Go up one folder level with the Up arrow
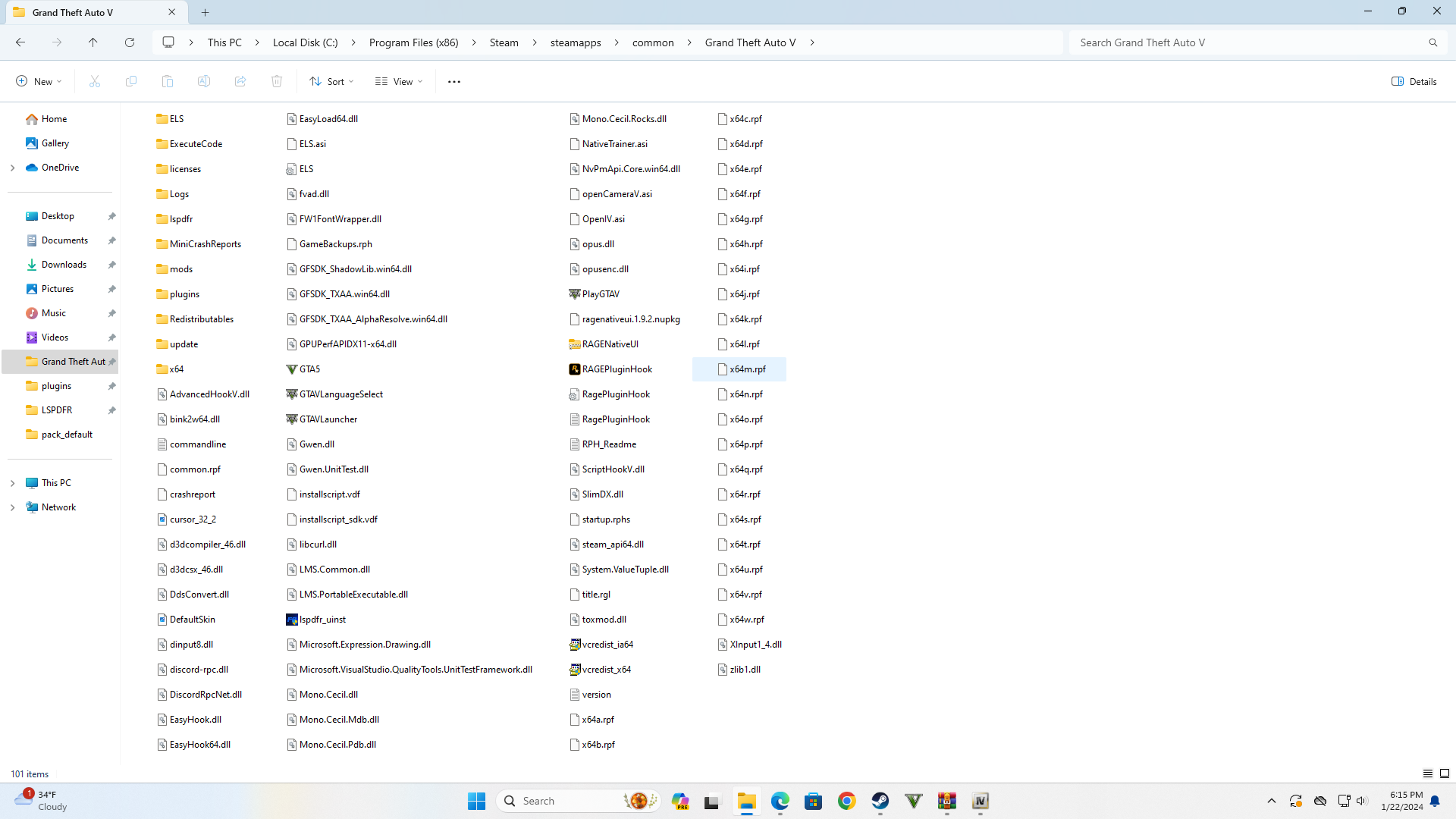This screenshot has width=1456, height=819. tap(93, 42)
